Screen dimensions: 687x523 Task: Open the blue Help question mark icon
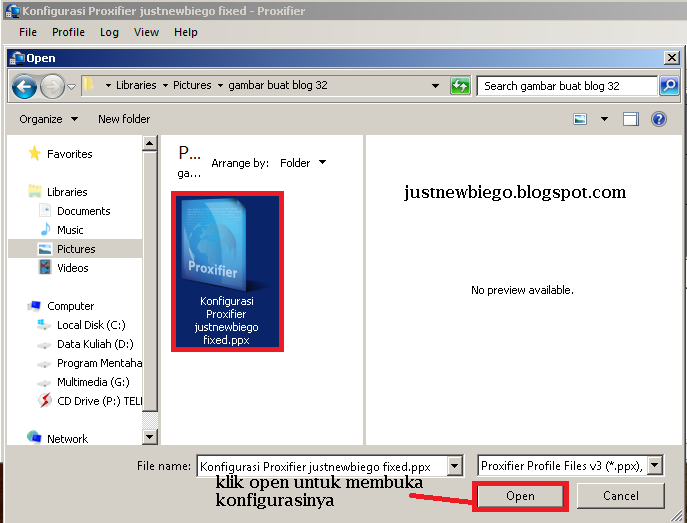pos(659,119)
